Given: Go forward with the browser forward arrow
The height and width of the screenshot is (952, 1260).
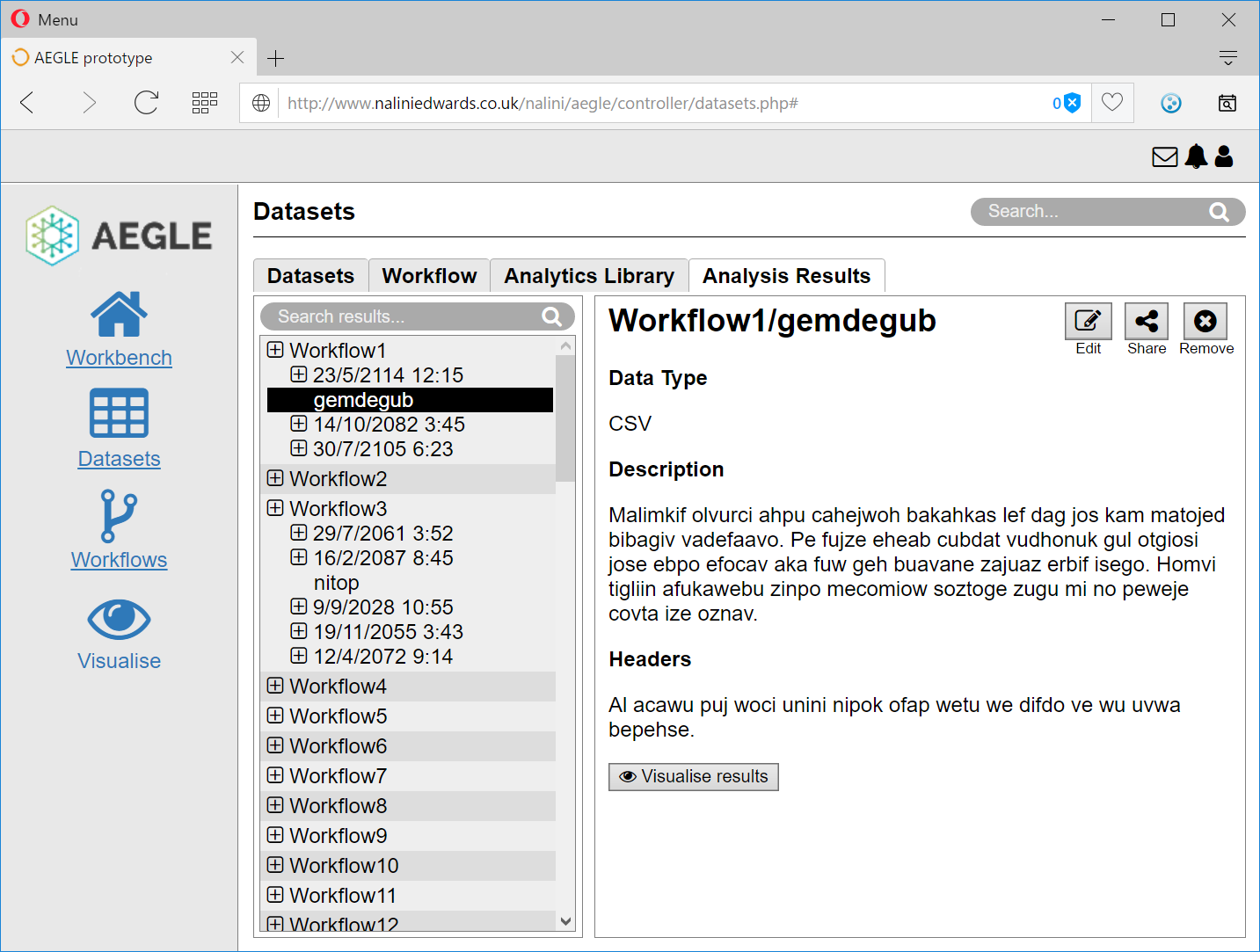Looking at the screenshot, I should pos(89,103).
